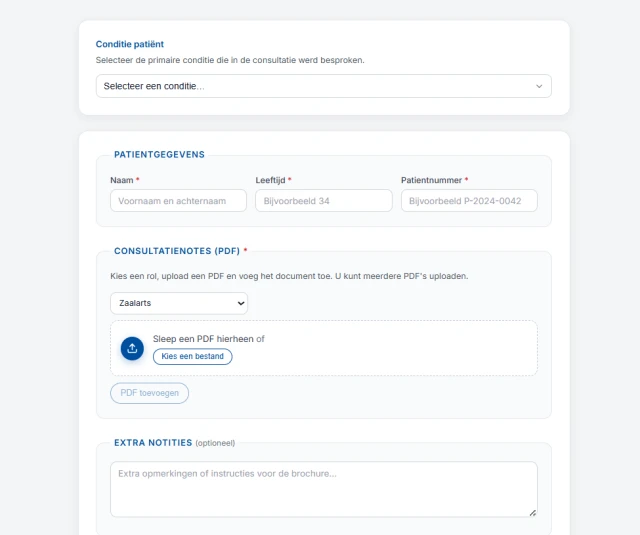Click the 'EXTRA NOTITIES' section title
This screenshot has height=535, width=640.
pyautogui.click(x=153, y=443)
